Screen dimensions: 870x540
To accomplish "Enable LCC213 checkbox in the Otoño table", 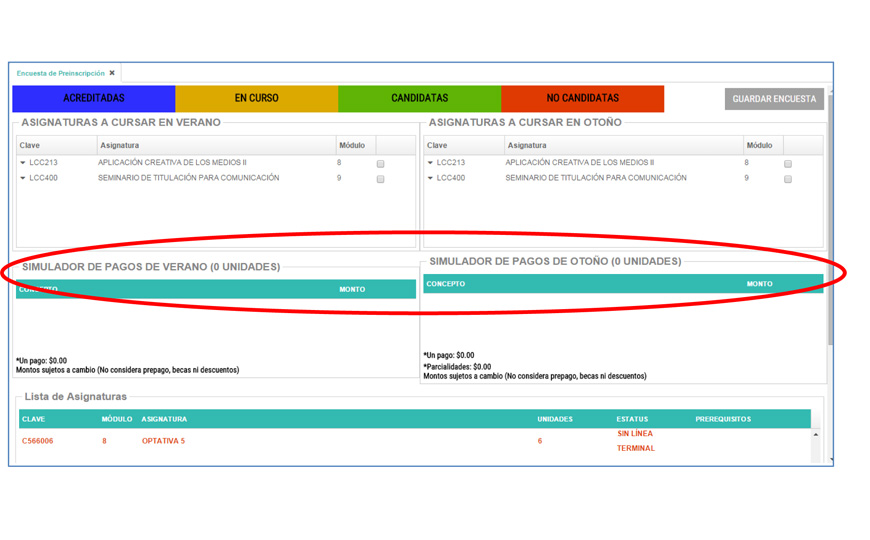I will click(788, 163).
